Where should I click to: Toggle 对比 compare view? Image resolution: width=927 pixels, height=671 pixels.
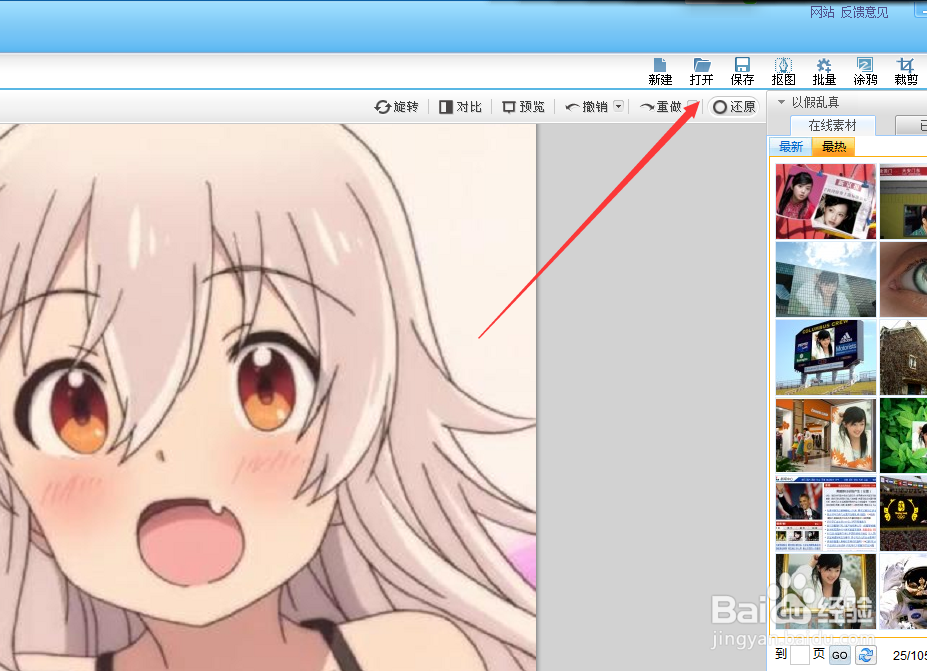pos(461,107)
